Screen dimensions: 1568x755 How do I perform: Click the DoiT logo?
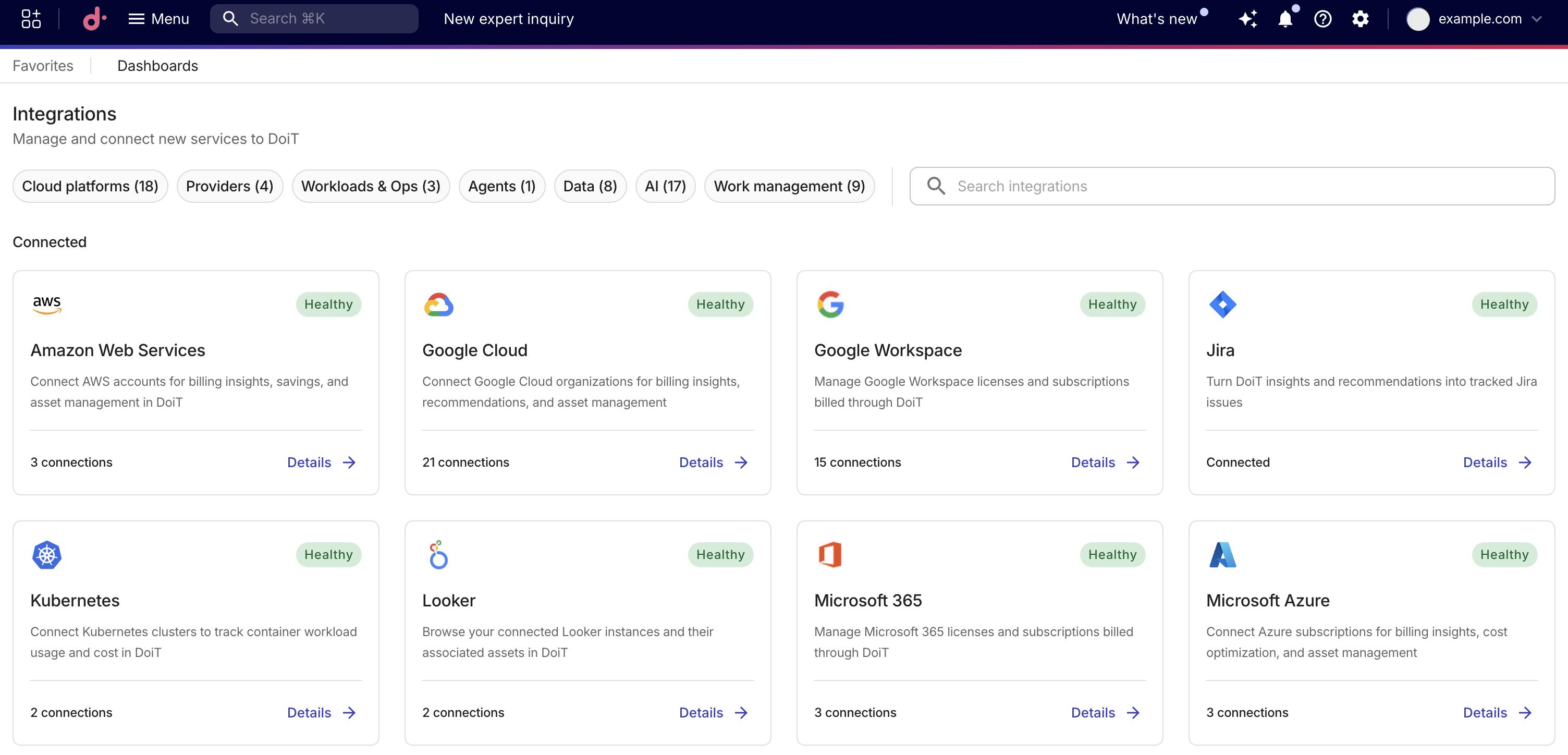[x=94, y=19]
